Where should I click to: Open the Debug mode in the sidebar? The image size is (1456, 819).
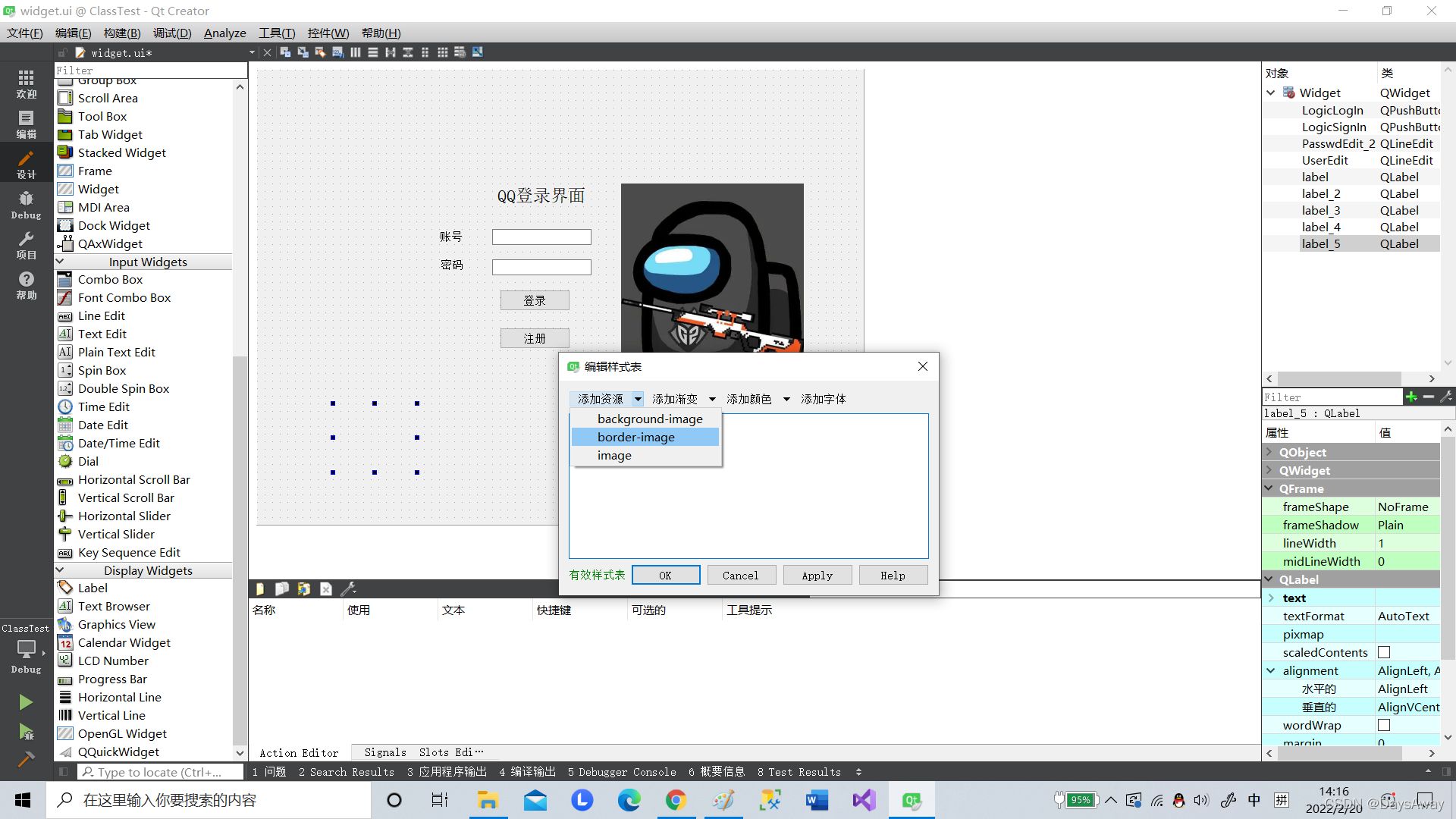coord(26,205)
